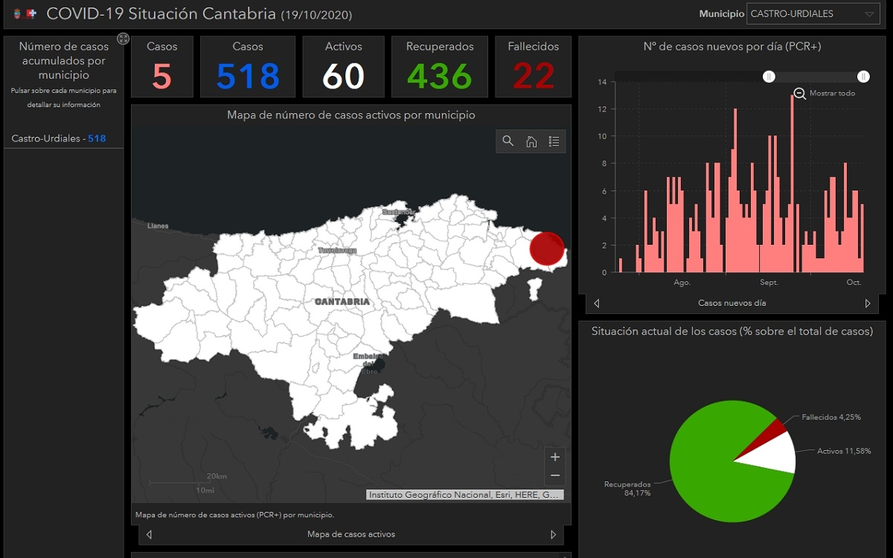The height and width of the screenshot is (558, 893).
Task: Open the Municipio dropdown CASTRO-URDIALES
Action: 813,14
